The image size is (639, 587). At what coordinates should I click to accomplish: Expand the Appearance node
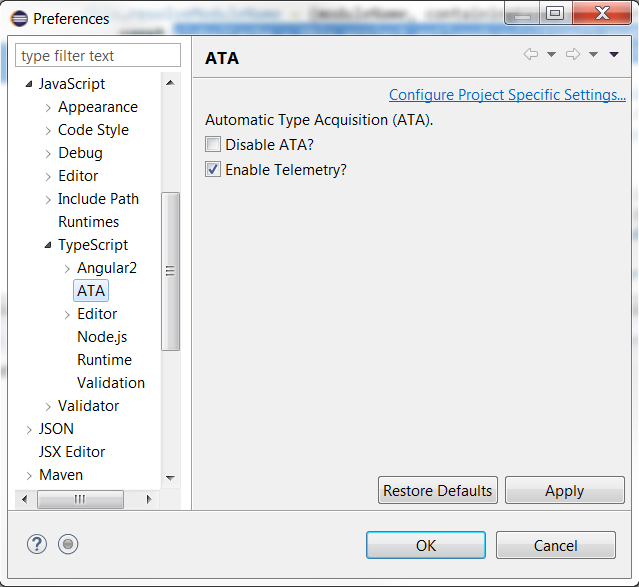tap(48, 108)
